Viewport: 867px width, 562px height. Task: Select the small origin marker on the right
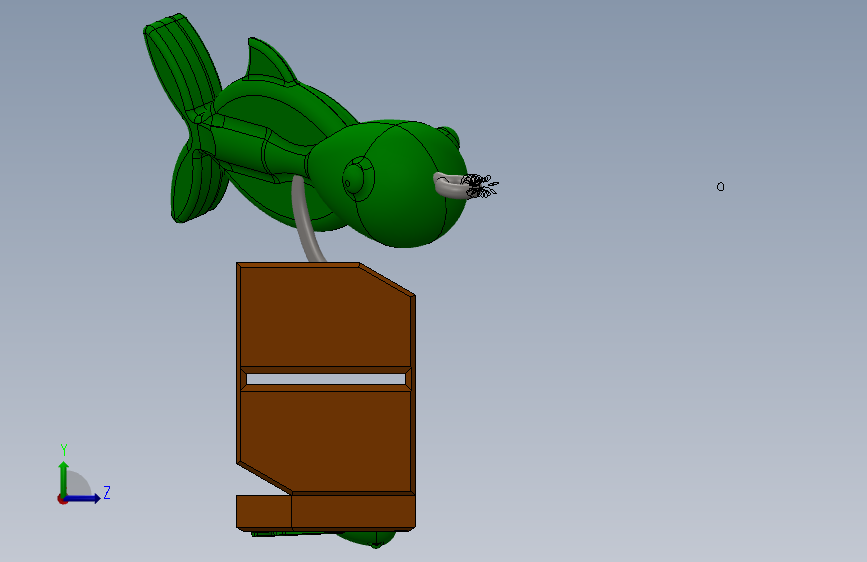720,187
